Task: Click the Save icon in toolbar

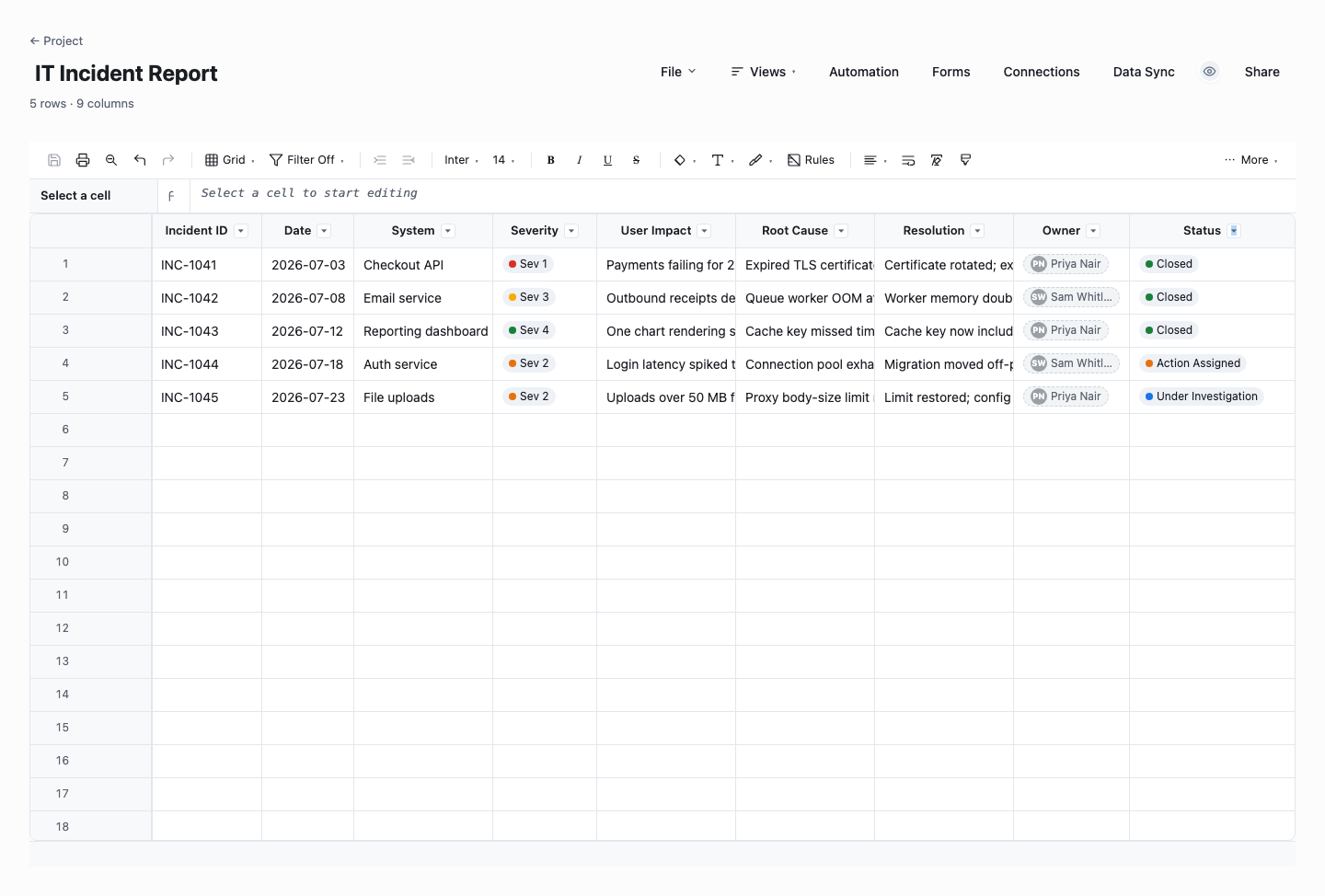Action: 54,160
